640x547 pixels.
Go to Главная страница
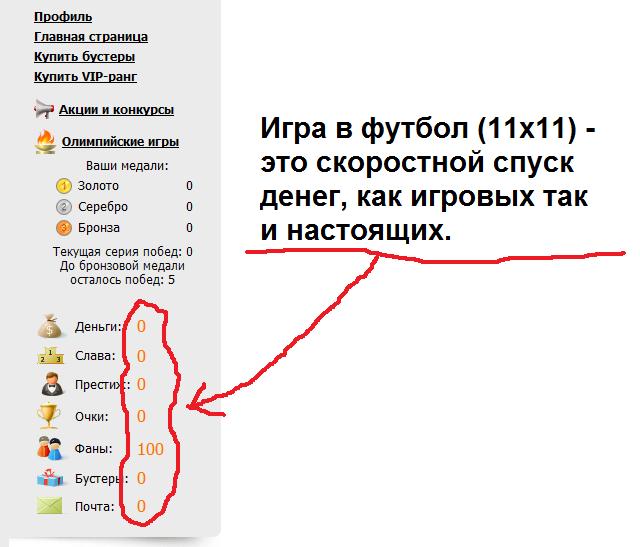[x=90, y=37]
